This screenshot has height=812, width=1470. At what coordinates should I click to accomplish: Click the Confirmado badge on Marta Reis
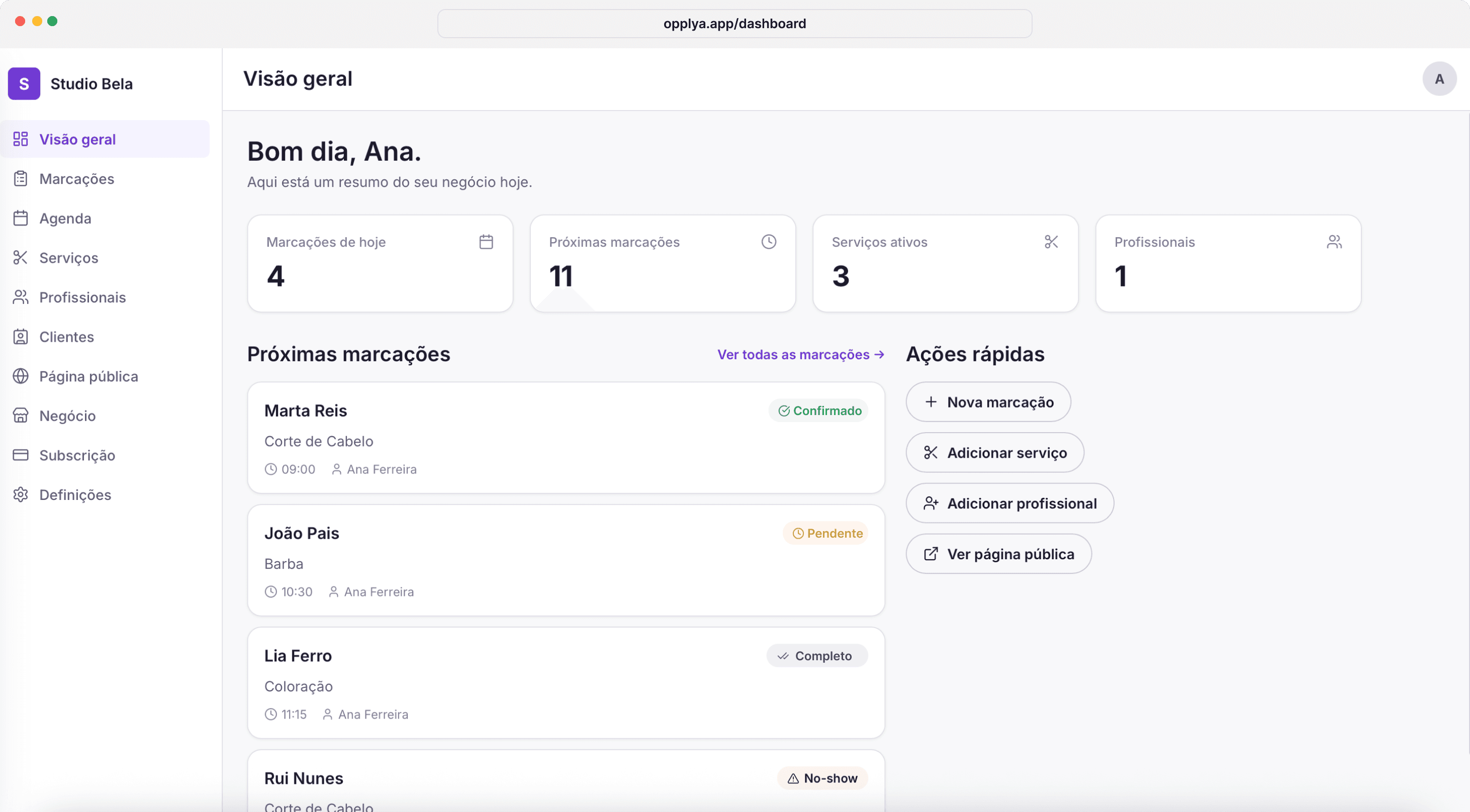[818, 411]
